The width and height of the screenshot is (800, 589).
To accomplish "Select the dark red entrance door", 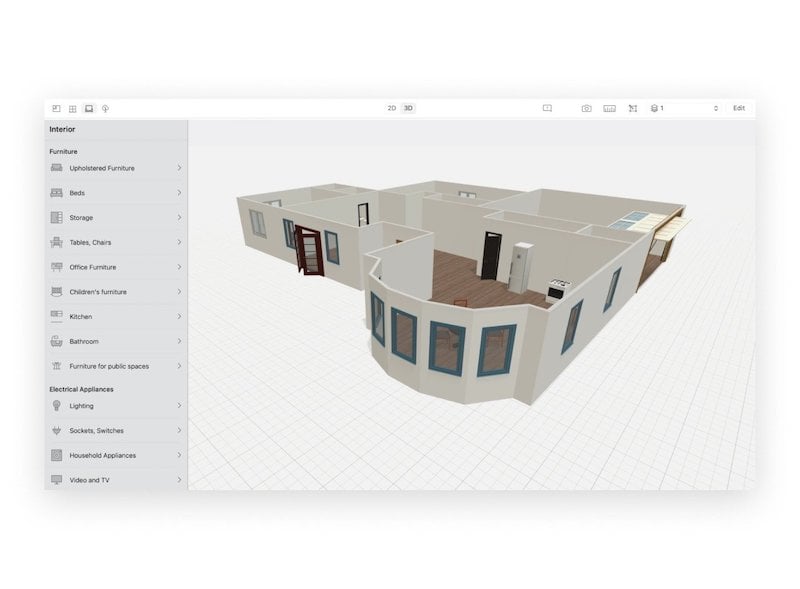I will (309, 251).
